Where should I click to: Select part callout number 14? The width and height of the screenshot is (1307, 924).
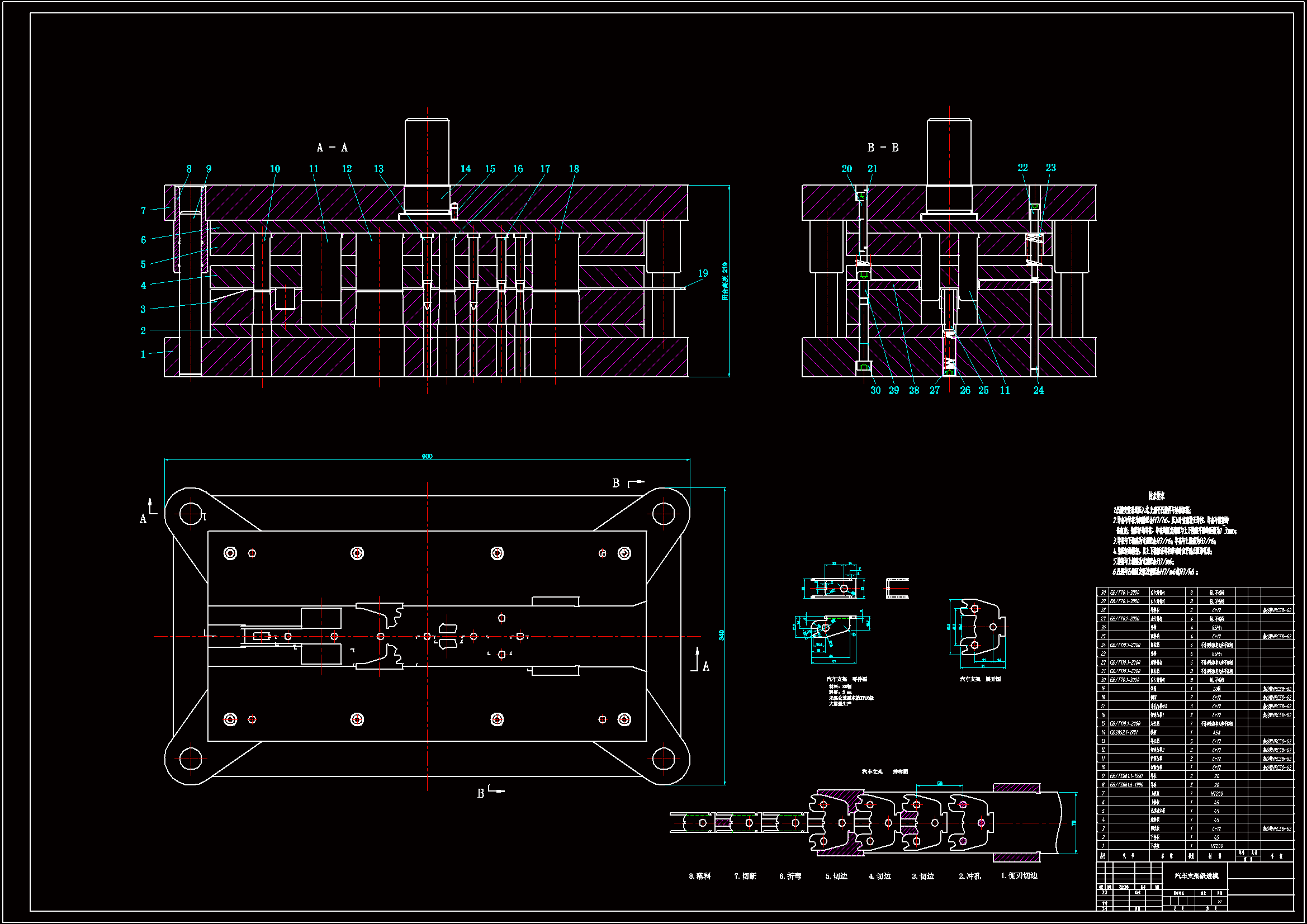point(466,168)
